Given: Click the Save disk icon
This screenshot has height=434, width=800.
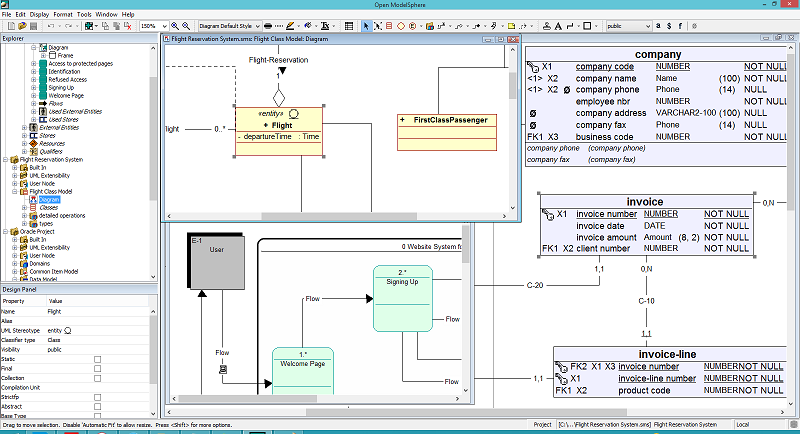Looking at the screenshot, I should click(x=31, y=26).
